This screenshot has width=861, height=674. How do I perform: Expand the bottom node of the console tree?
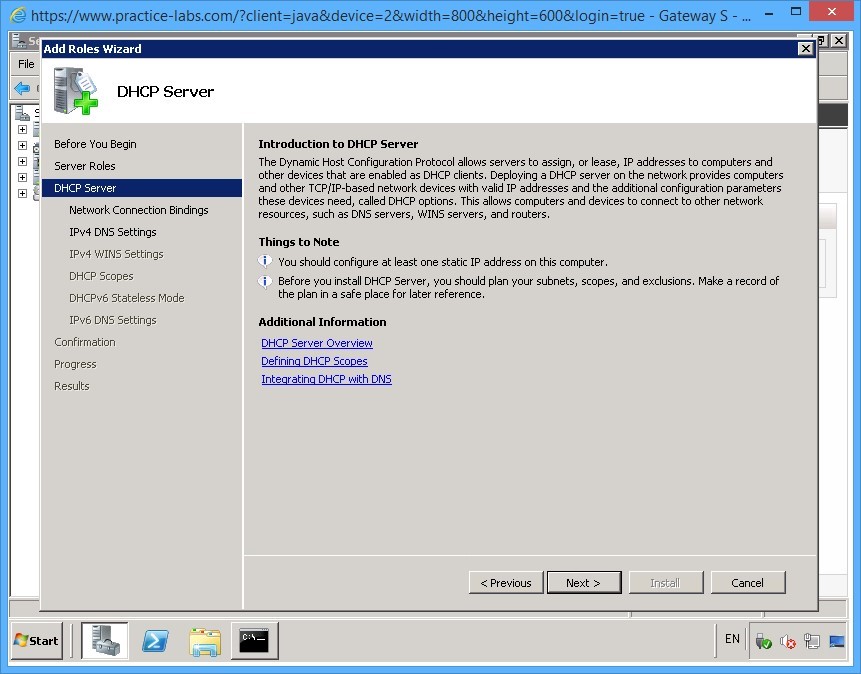[22, 193]
